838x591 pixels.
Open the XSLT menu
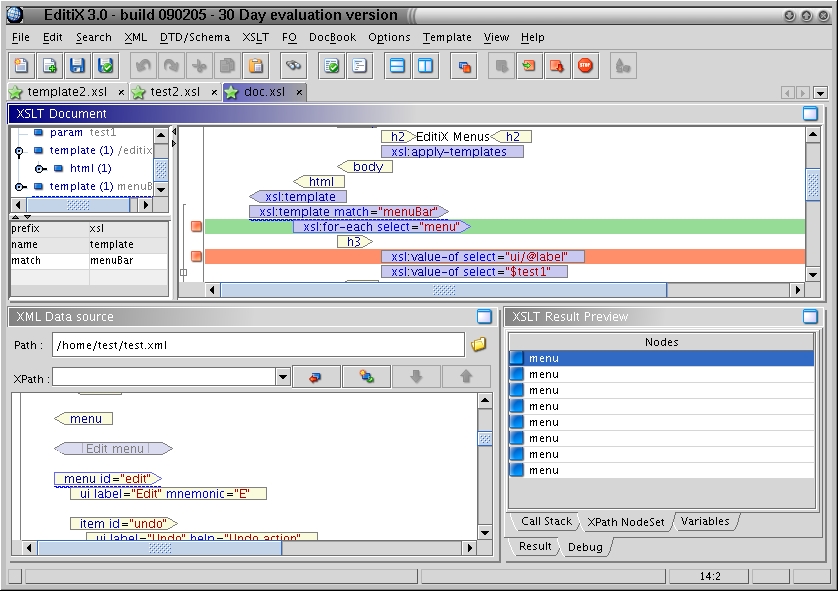[x=255, y=37]
